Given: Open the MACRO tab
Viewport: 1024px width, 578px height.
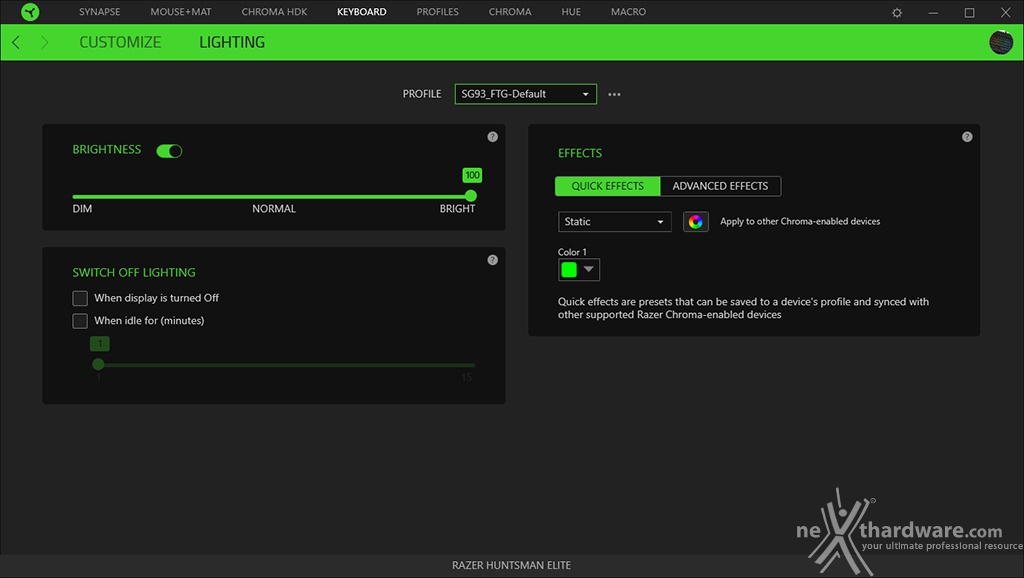Looking at the screenshot, I should (x=628, y=12).
